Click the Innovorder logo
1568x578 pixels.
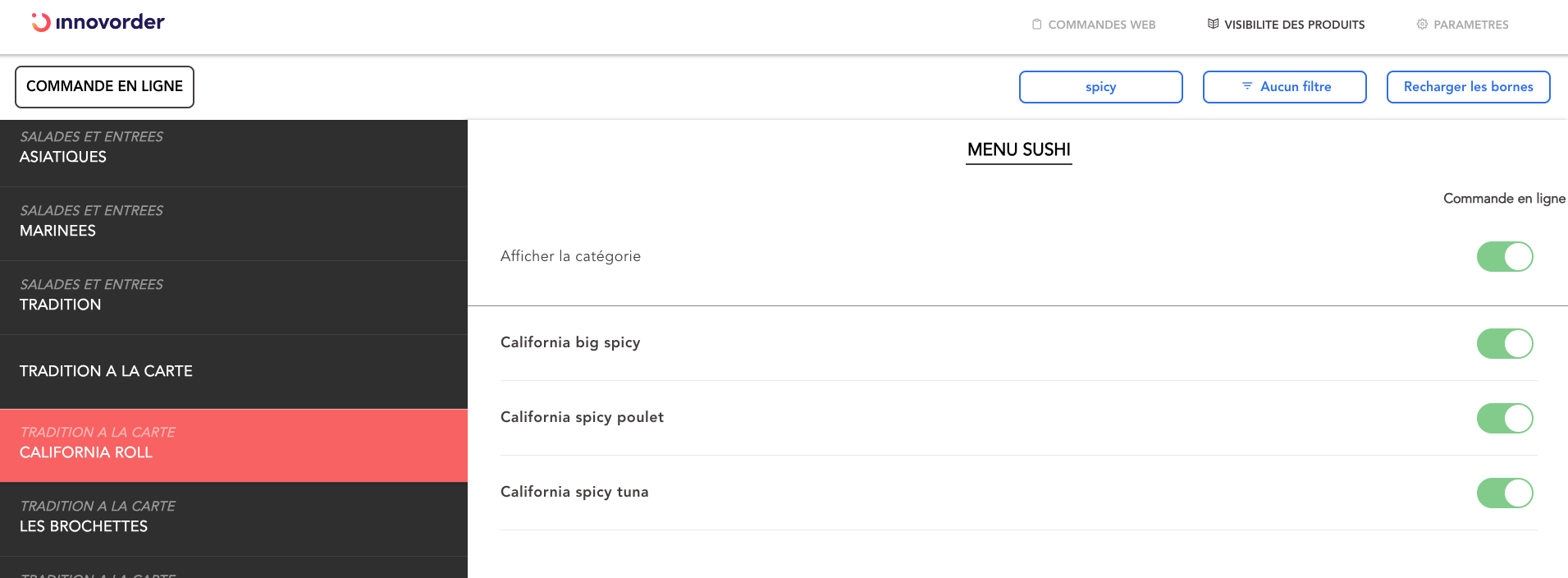[x=98, y=22]
